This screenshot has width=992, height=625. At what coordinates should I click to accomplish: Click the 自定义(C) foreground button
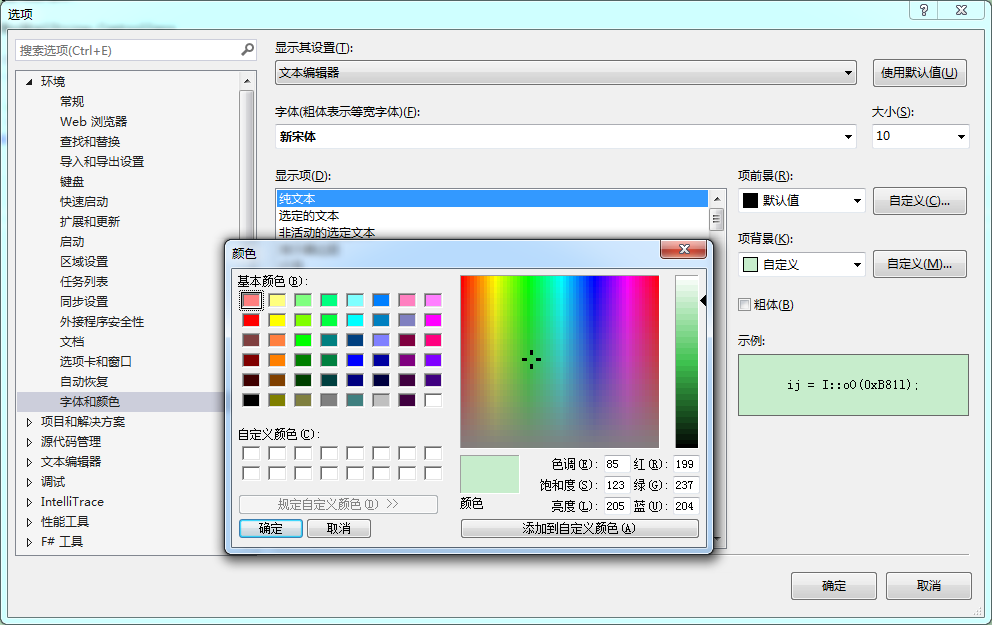pos(919,201)
